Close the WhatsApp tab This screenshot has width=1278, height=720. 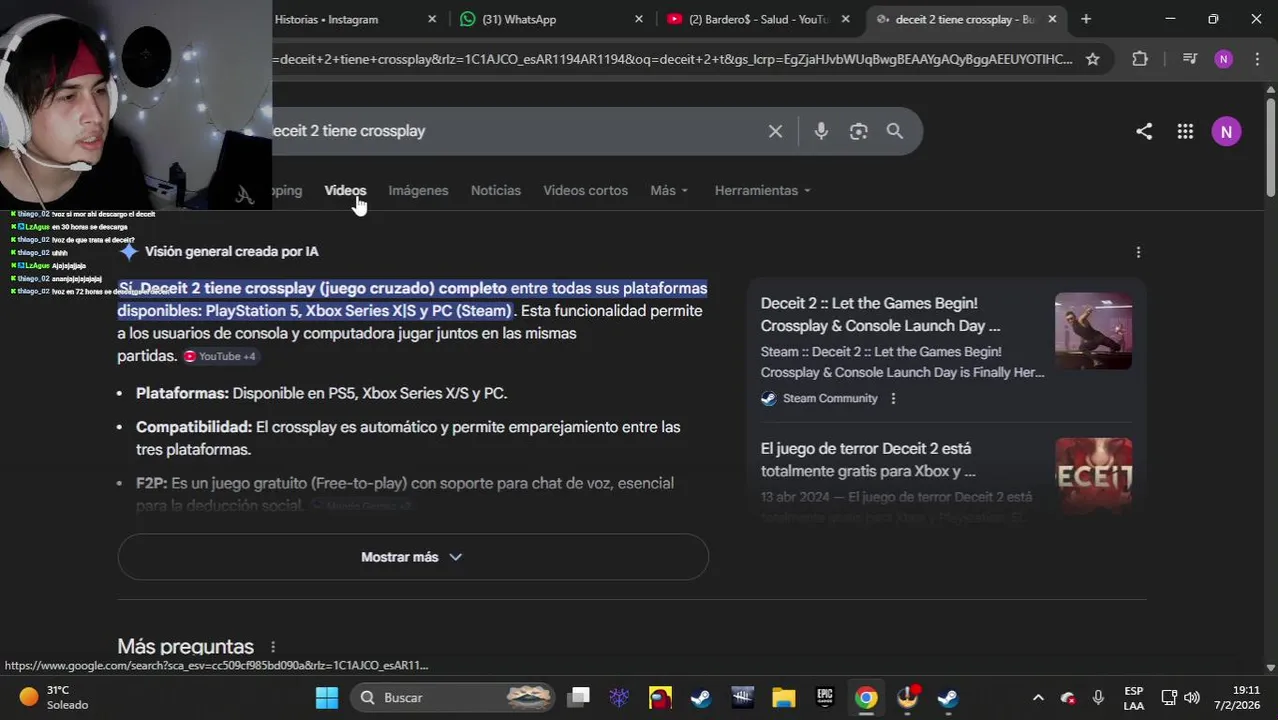coord(639,19)
